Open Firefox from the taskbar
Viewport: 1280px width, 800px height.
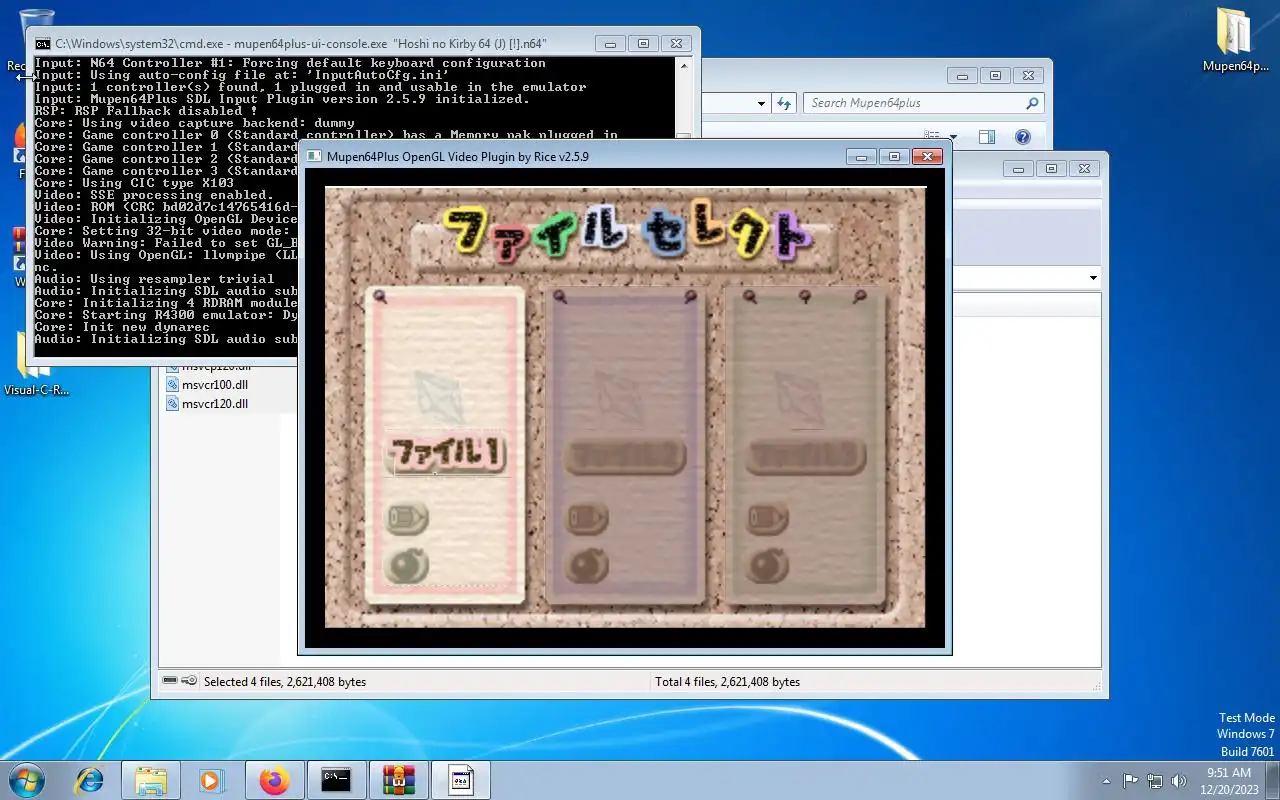click(273, 780)
